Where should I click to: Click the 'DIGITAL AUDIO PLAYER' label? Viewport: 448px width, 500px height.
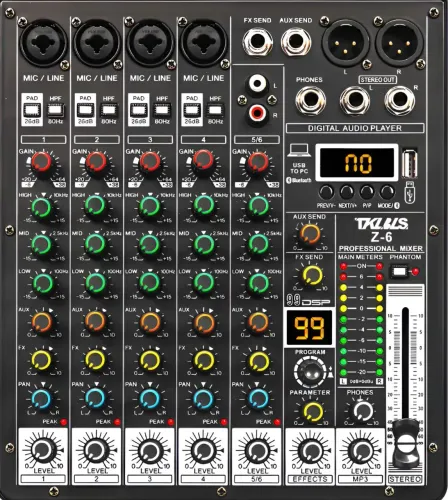(x=355, y=128)
